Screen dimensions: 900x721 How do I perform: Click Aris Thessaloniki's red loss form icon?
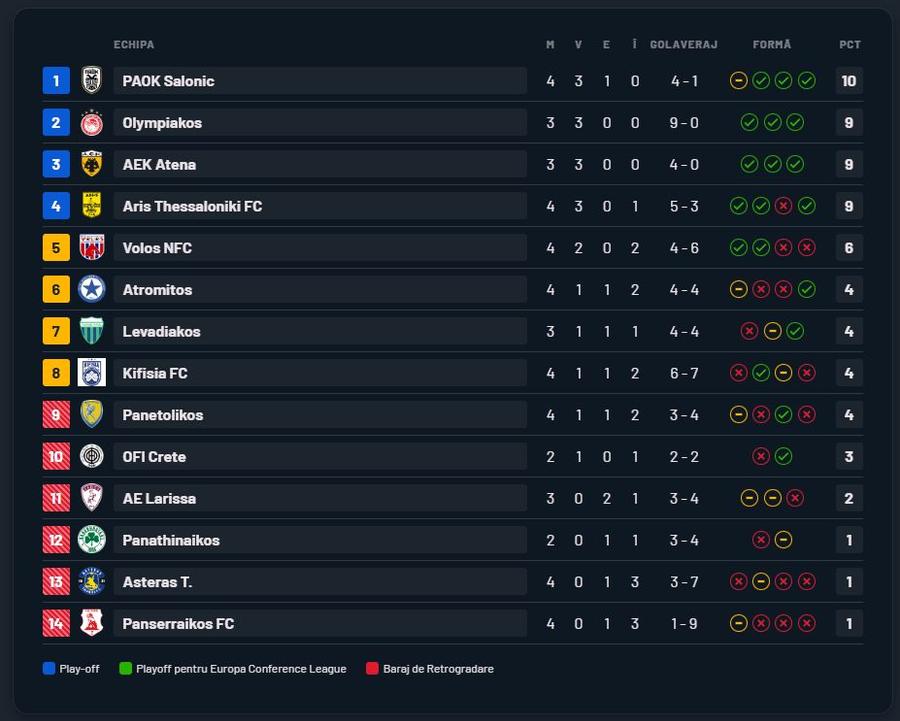(783, 206)
